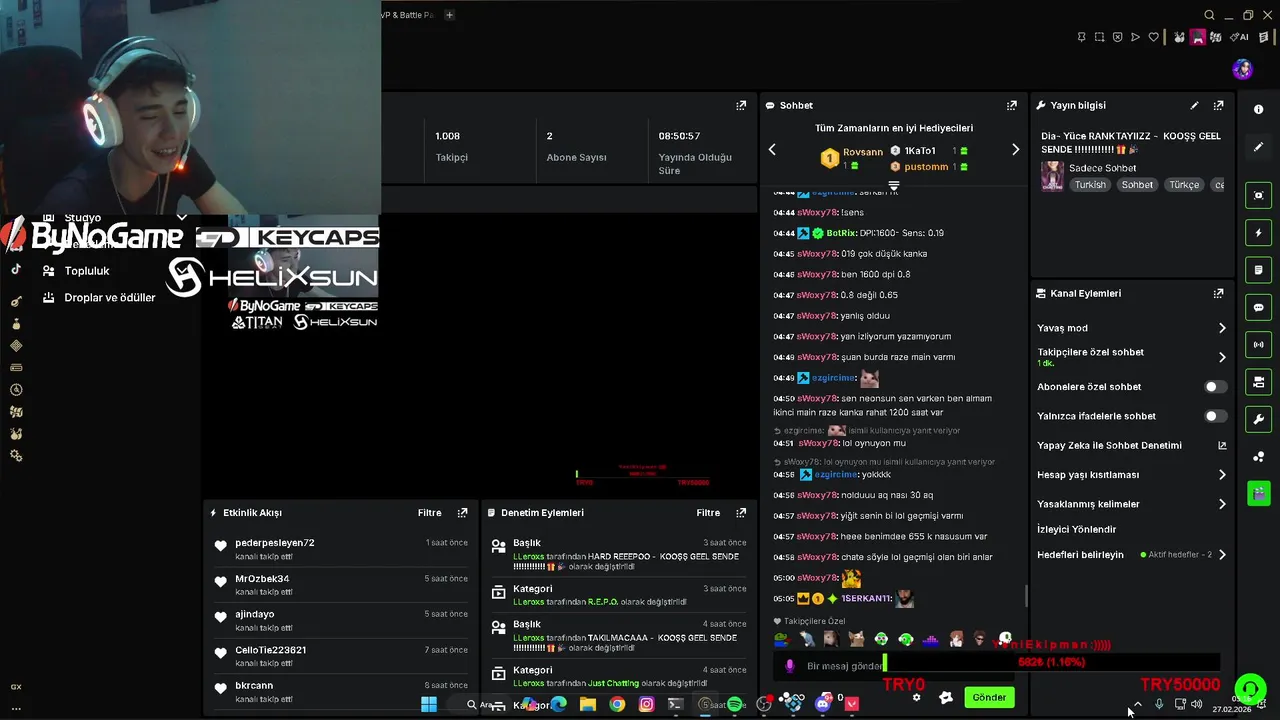Open Droplar ve ödüller in sidebar

click(109, 298)
